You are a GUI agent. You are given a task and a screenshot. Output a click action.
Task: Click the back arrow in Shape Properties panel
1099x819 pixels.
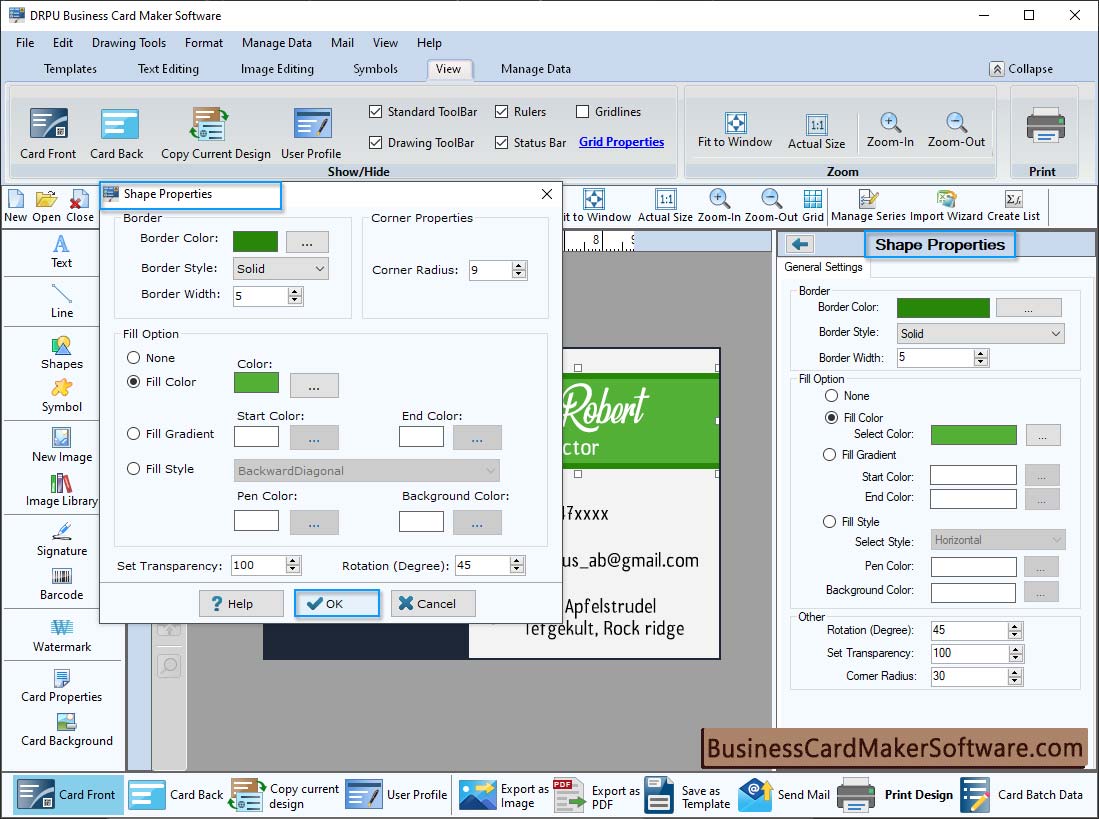click(800, 244)
